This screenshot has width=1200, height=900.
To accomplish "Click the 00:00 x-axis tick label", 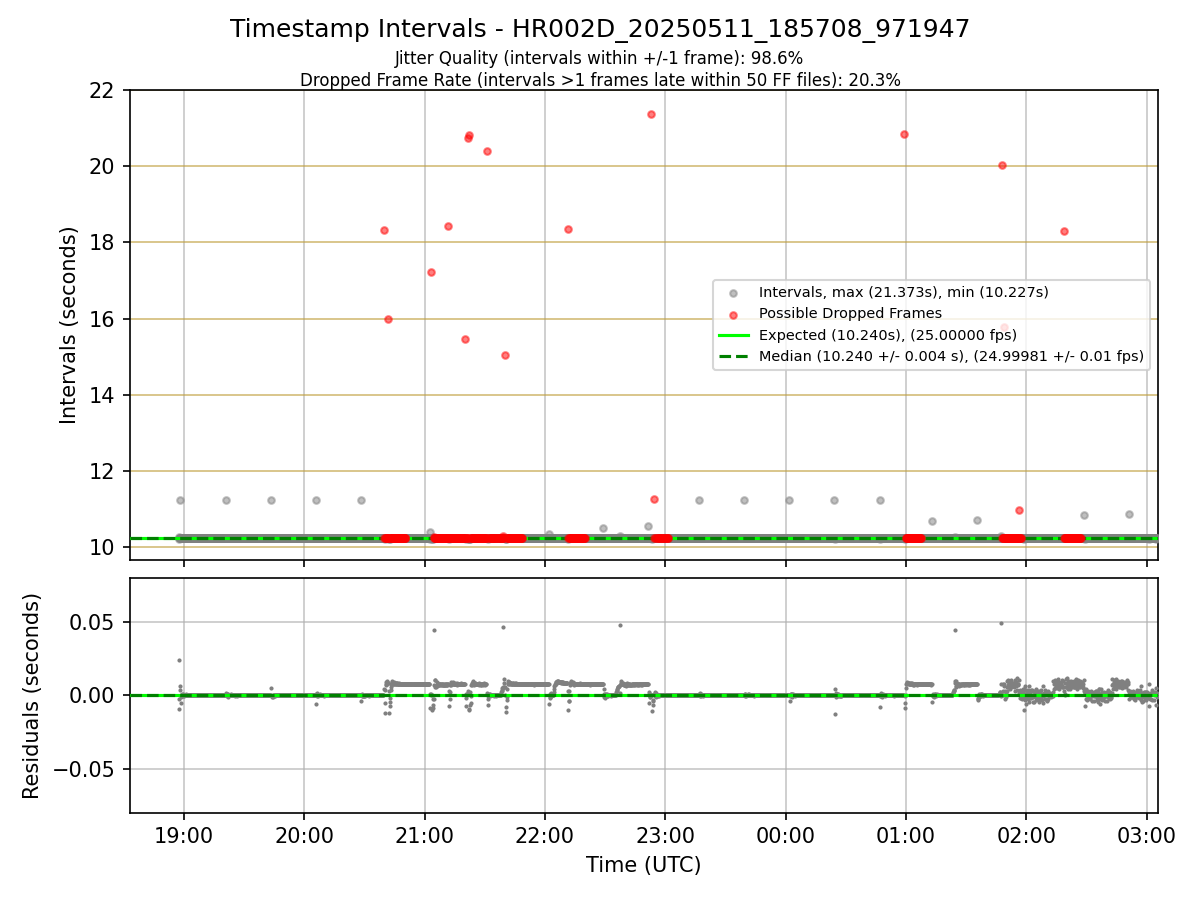I will coord(786,834).
